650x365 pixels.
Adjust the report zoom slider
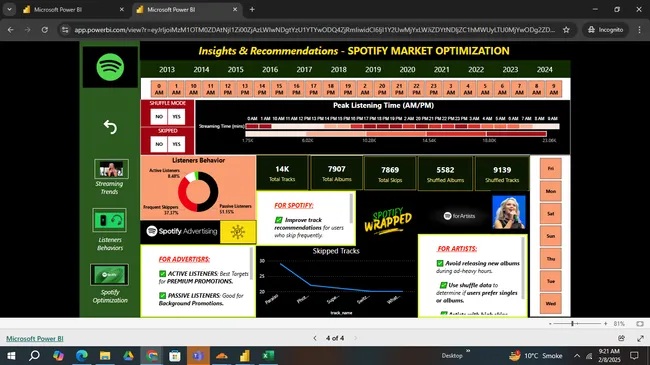[x=572, y=324]
